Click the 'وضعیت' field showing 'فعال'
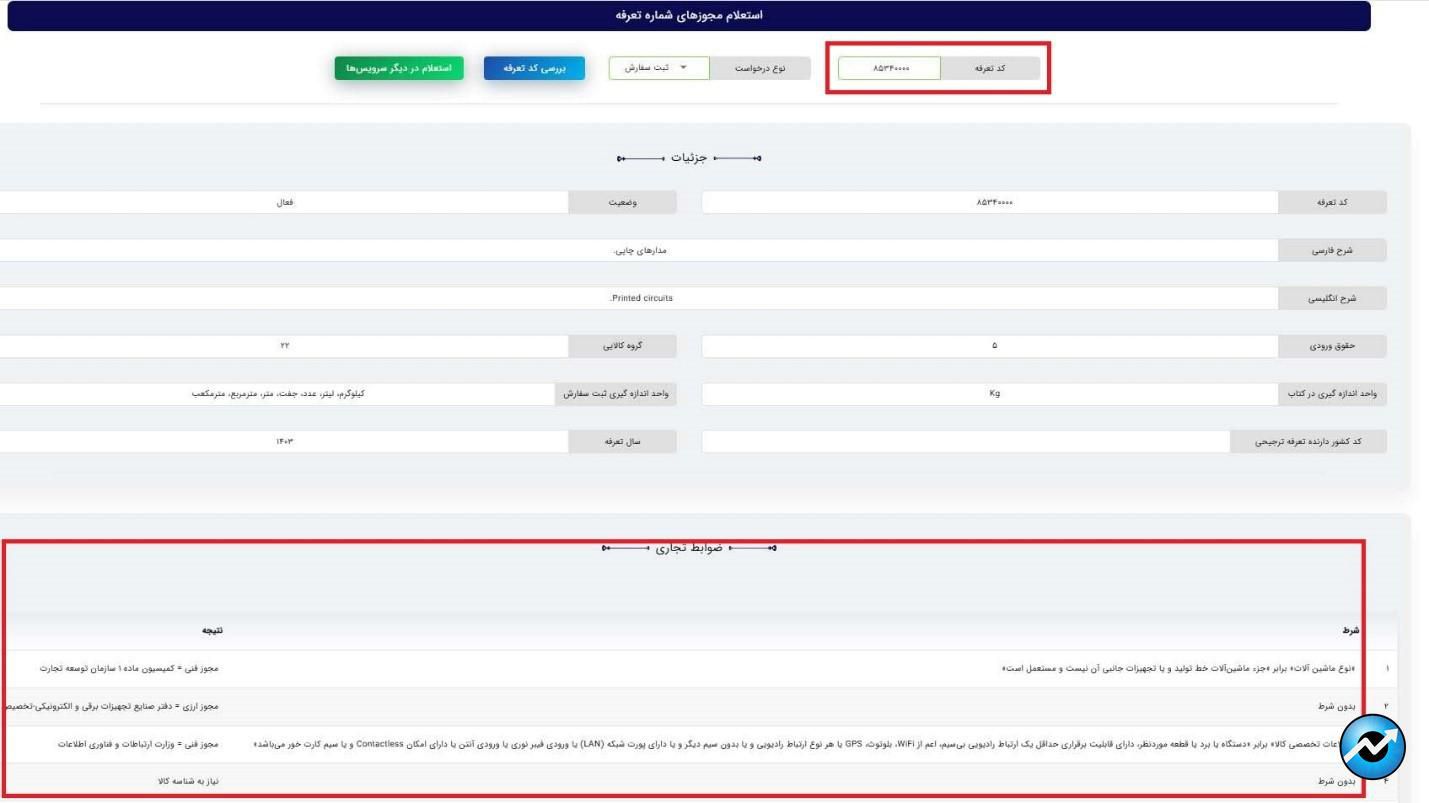Viewport: 1429px width, 803px height. [284, 202]
